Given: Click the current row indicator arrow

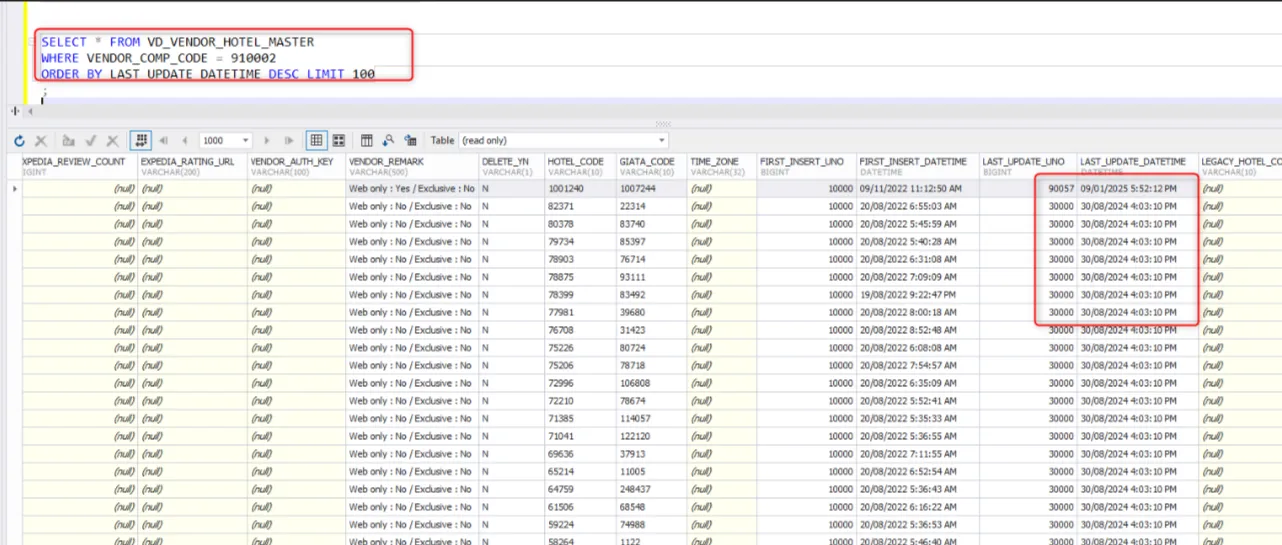Looking at the screenshot, I should tap(14, 189).
